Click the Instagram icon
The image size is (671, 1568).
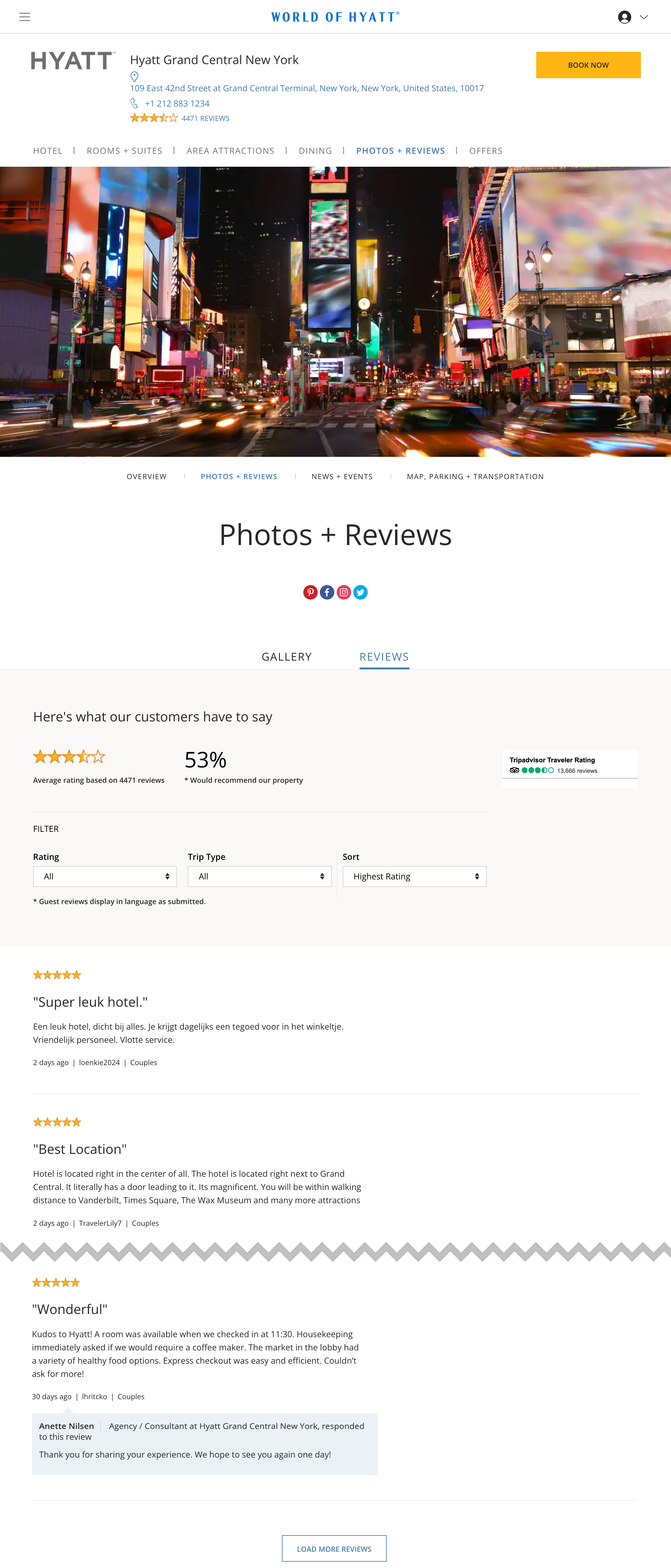(x=344, y=592)
